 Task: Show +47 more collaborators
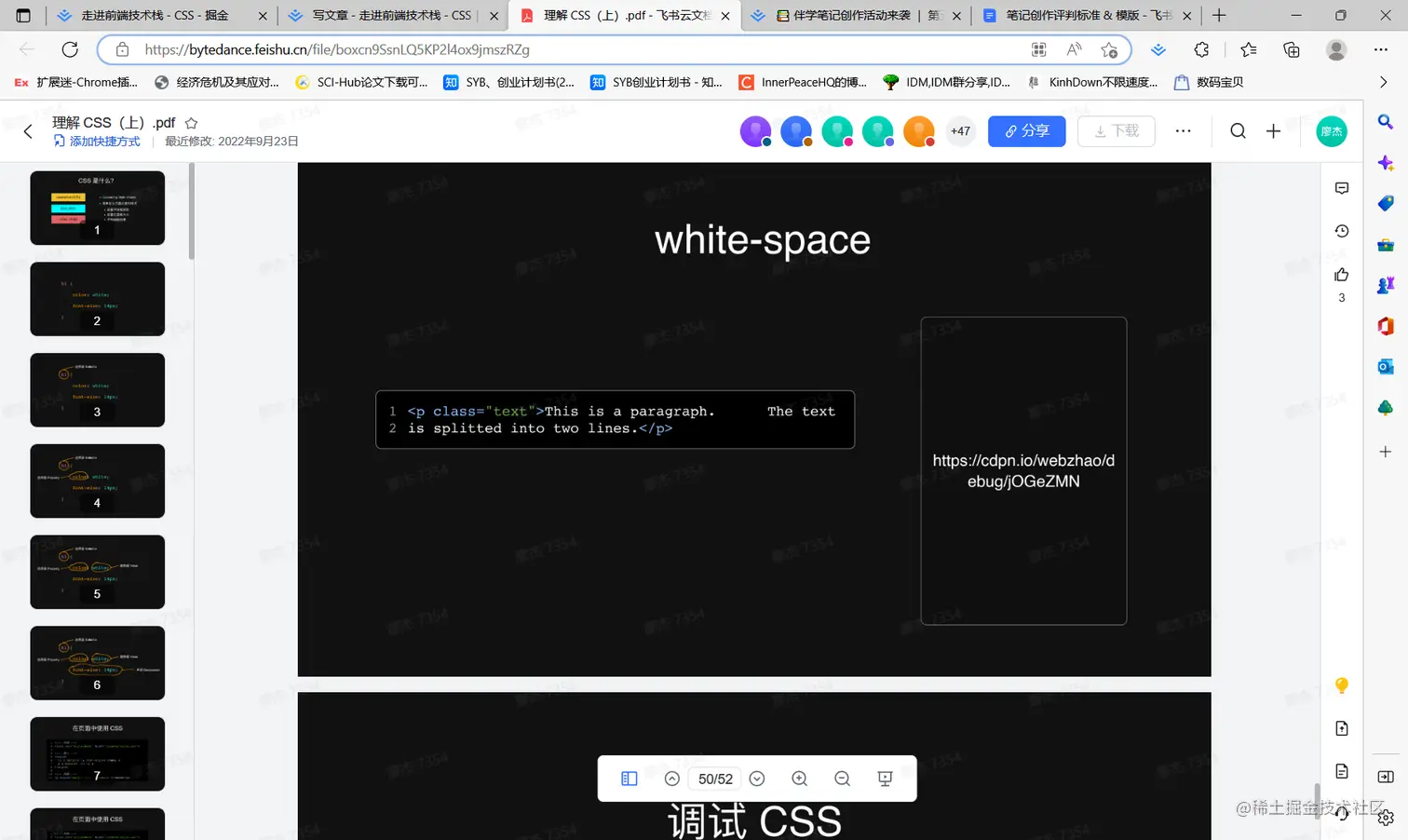coord(960,131)
